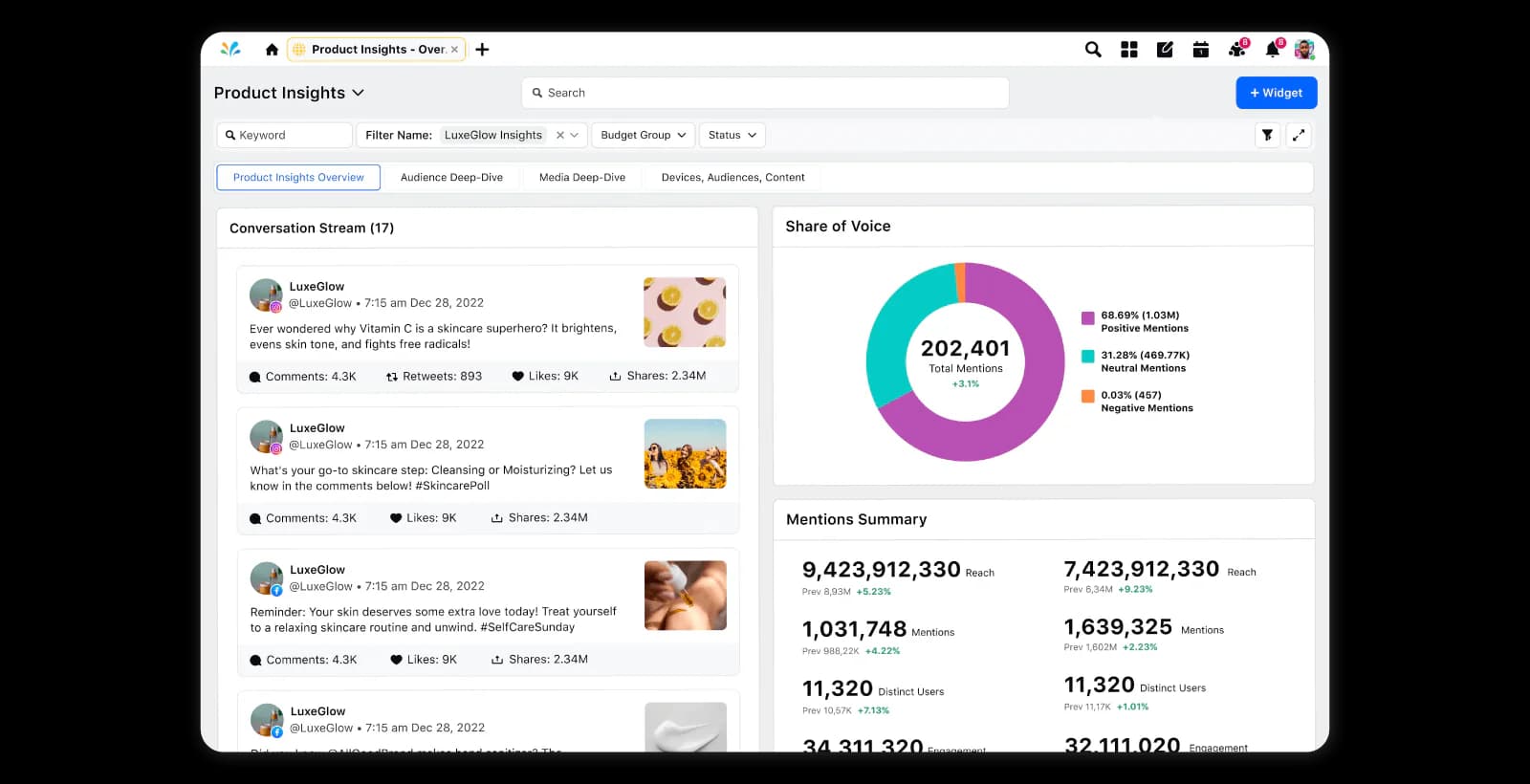
Task: Click the Positive Mentions purple legend swatch
Action: (x=1088, y=318)
